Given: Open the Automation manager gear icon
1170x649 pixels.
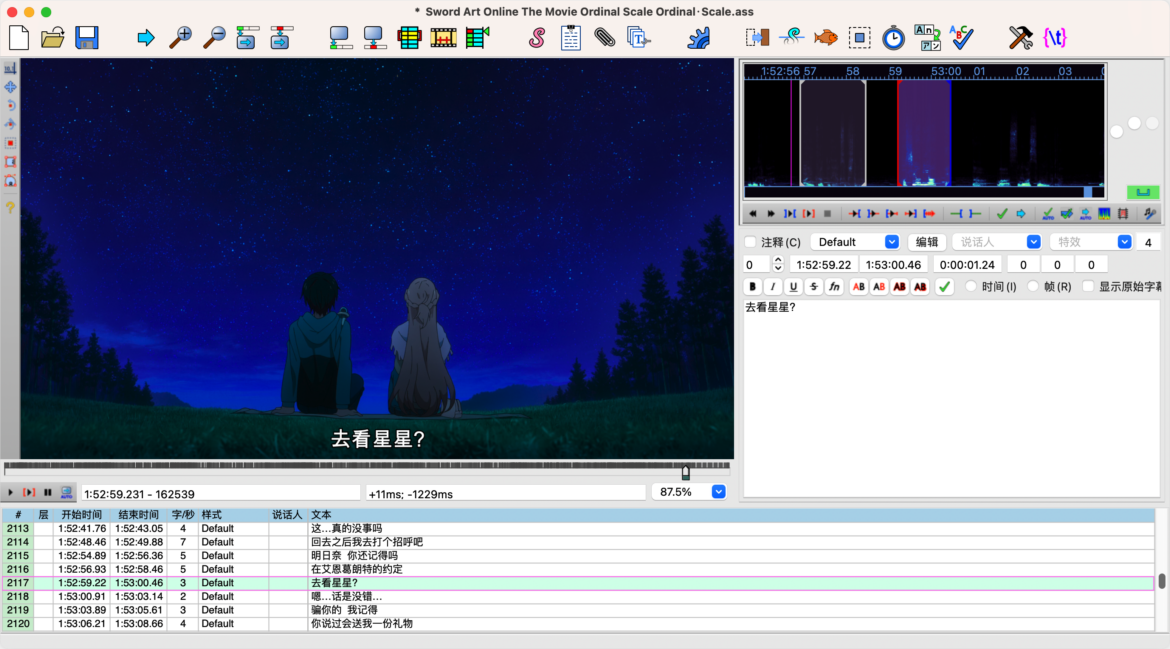Looking at the screenshot, I should coord(699,37).
